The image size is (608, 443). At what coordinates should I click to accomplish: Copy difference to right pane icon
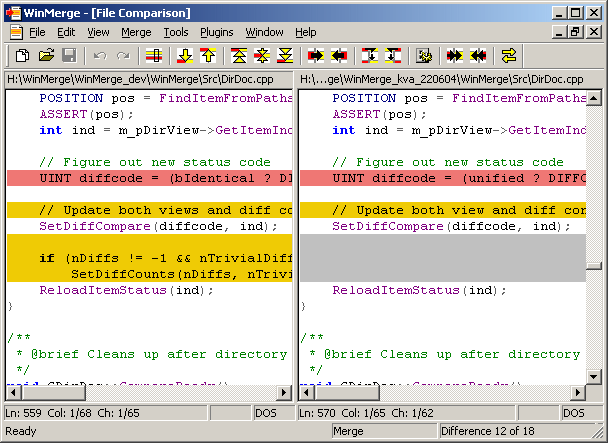[x=316, y=56]
